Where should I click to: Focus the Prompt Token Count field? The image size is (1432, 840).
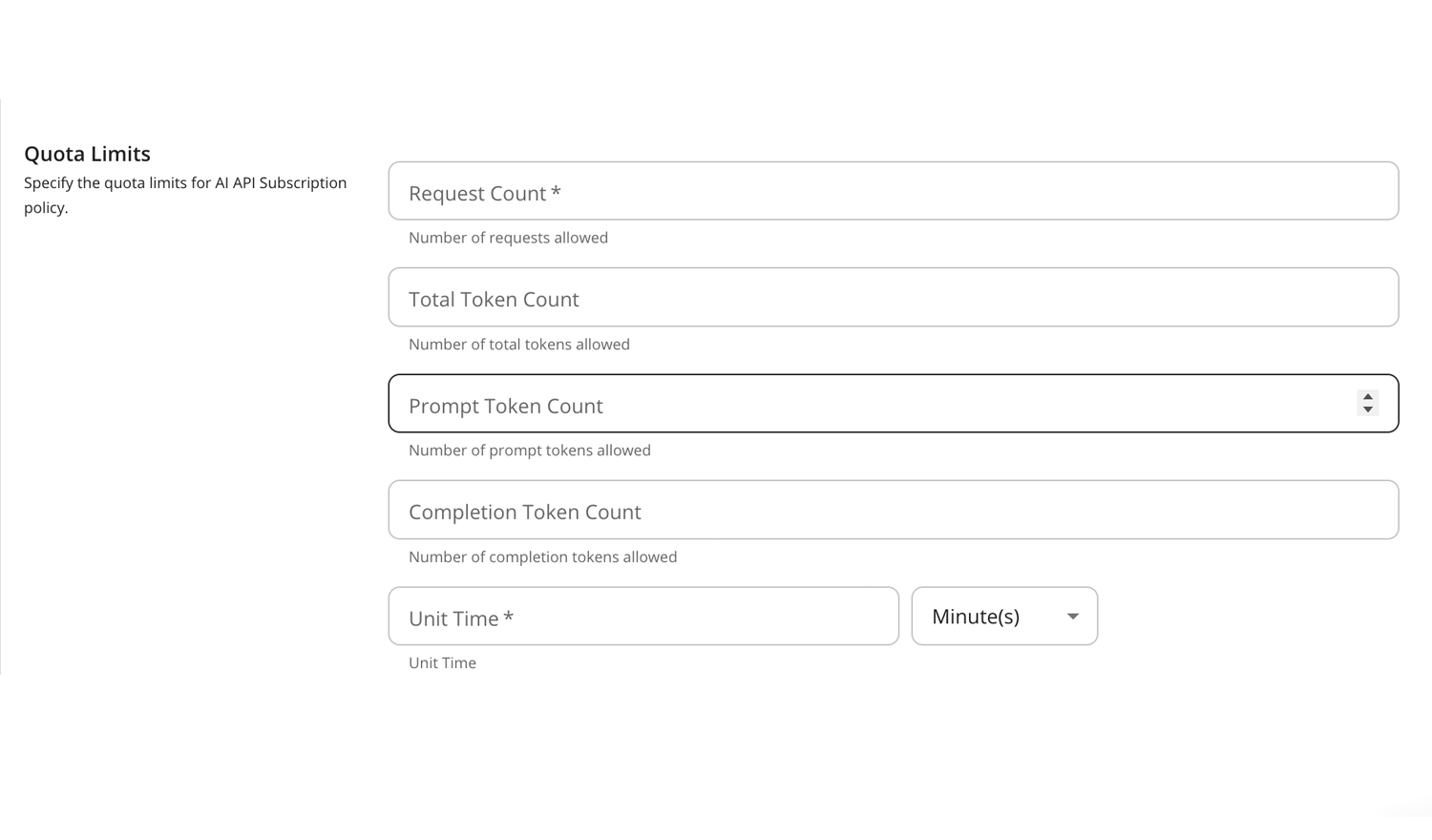[x=859, y=403]
